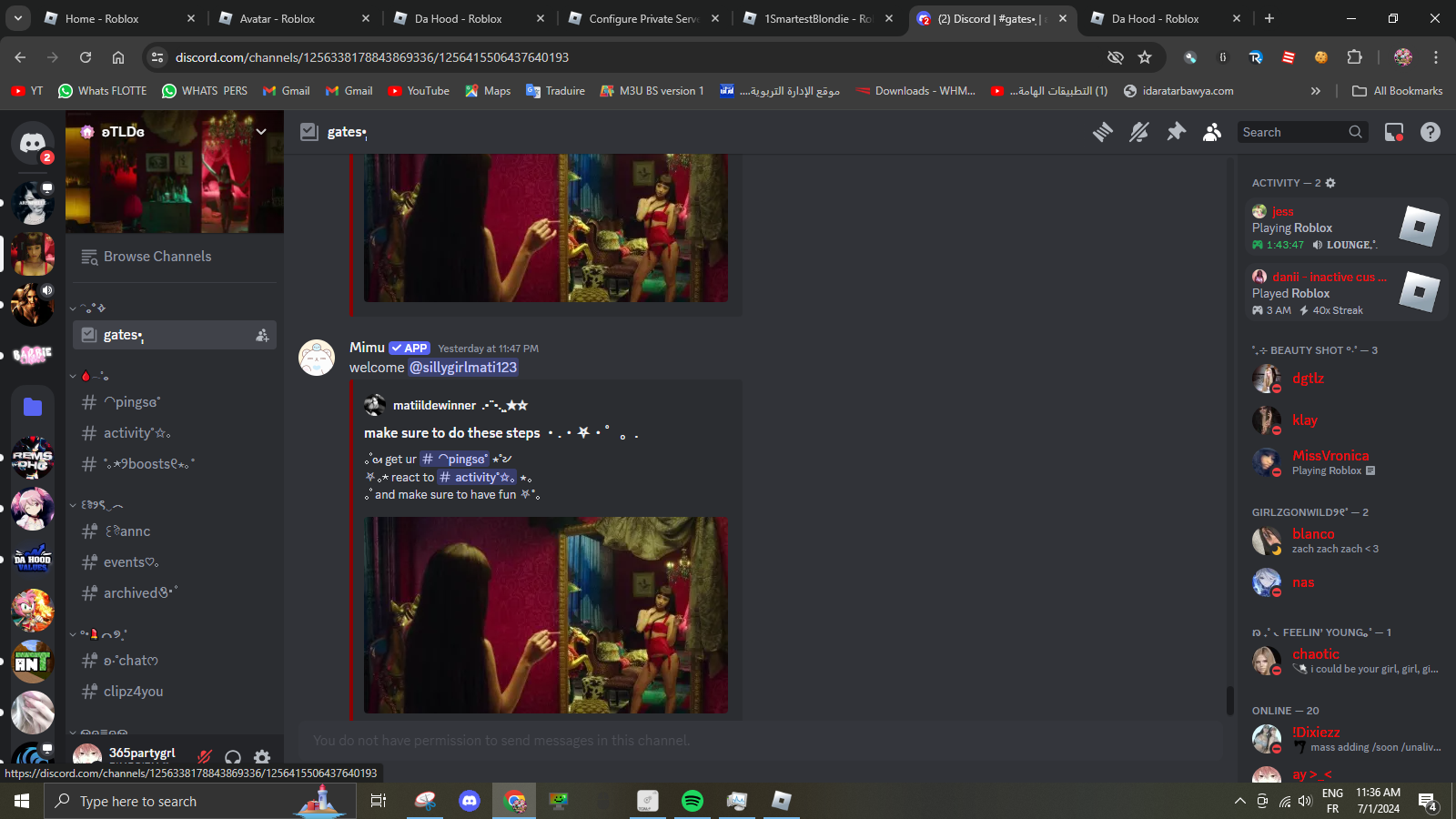This screenshot has width=1456, height=819.
Task: Open the annc channel
Action: point(175,531)
